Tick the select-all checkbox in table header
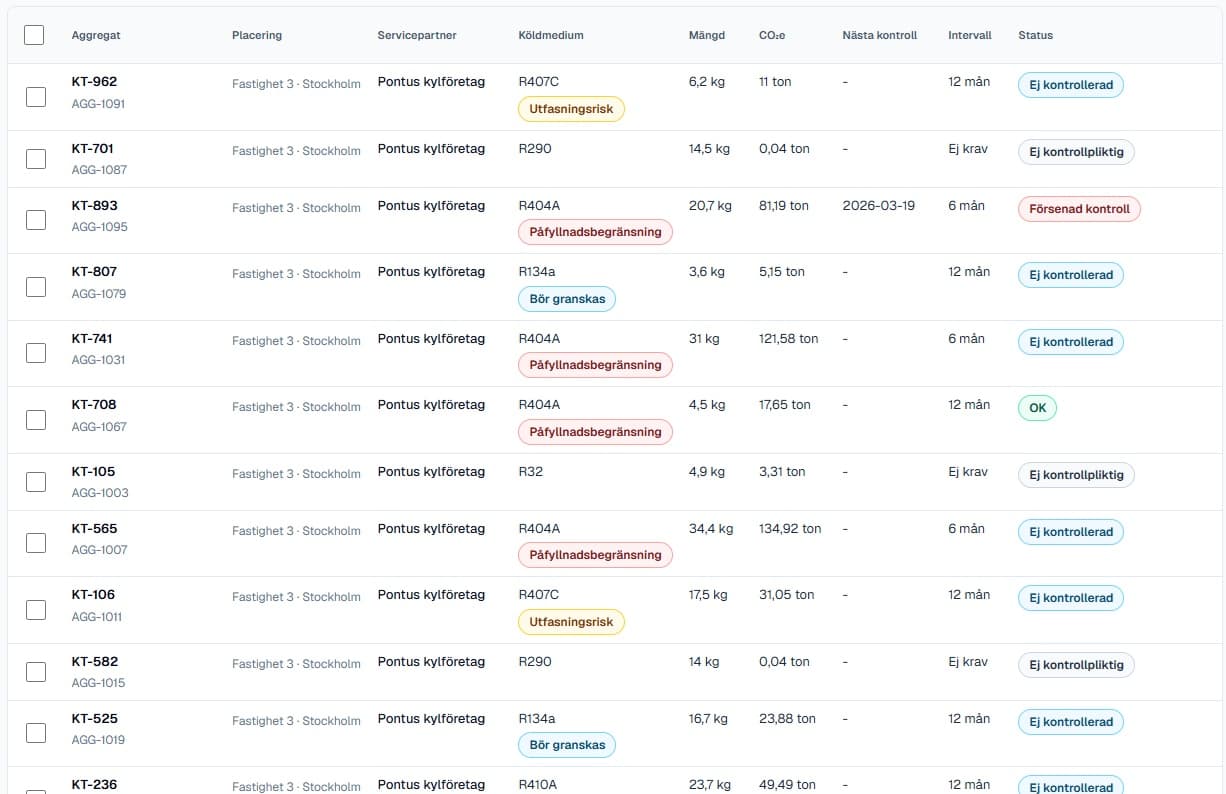Image resolution: width=1226 pixels, height=794 pixels. coord(34,35)
